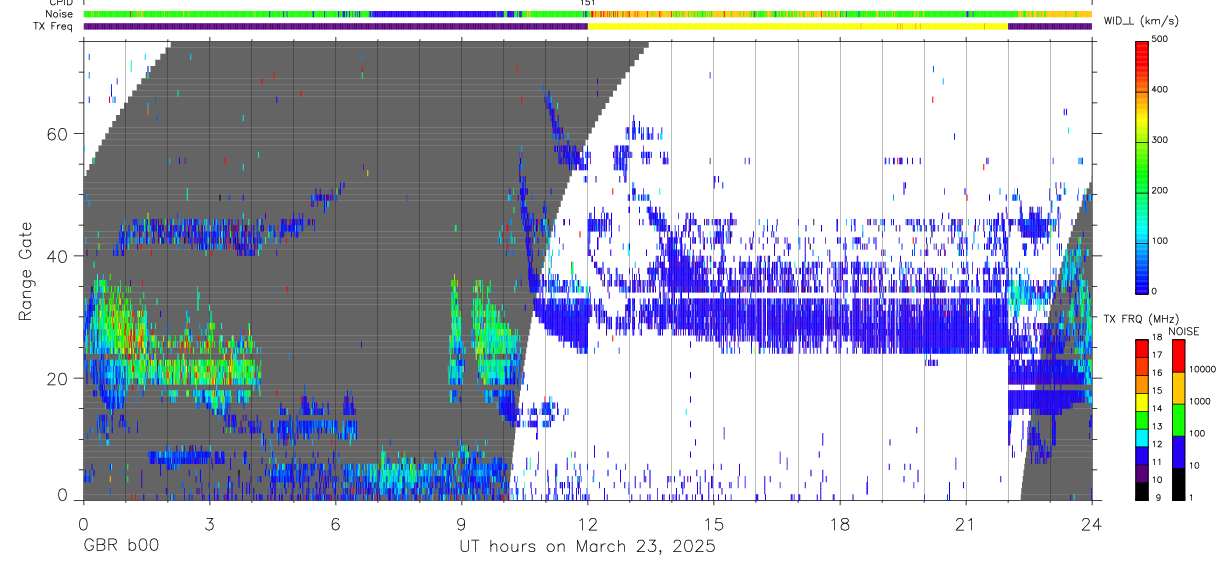This screenshot has width=1228, height=567.
Task: Pick the purple segment in TX FRQ legend
Action: [1142, 472]
